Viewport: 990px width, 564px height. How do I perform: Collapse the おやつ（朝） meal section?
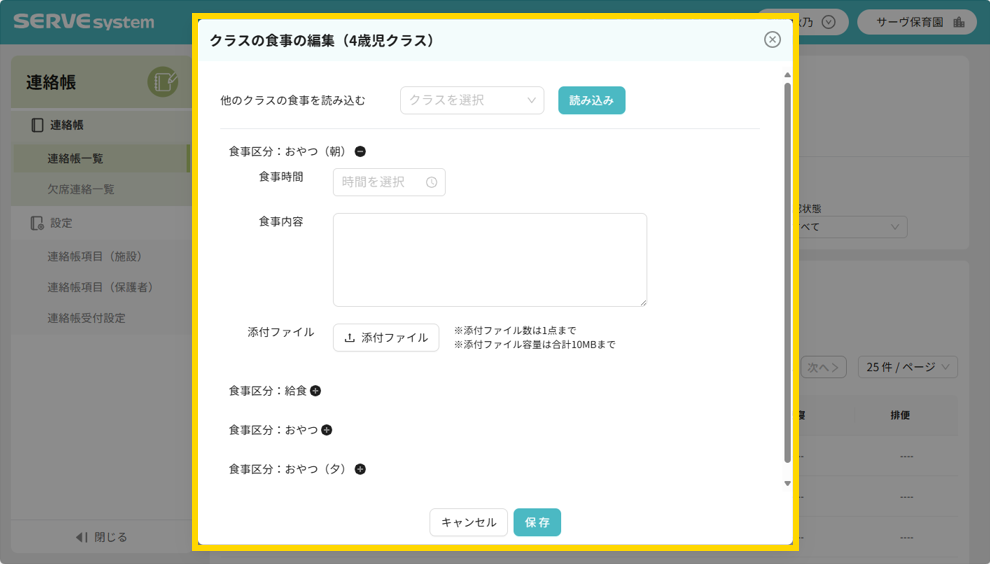point(360,152)
